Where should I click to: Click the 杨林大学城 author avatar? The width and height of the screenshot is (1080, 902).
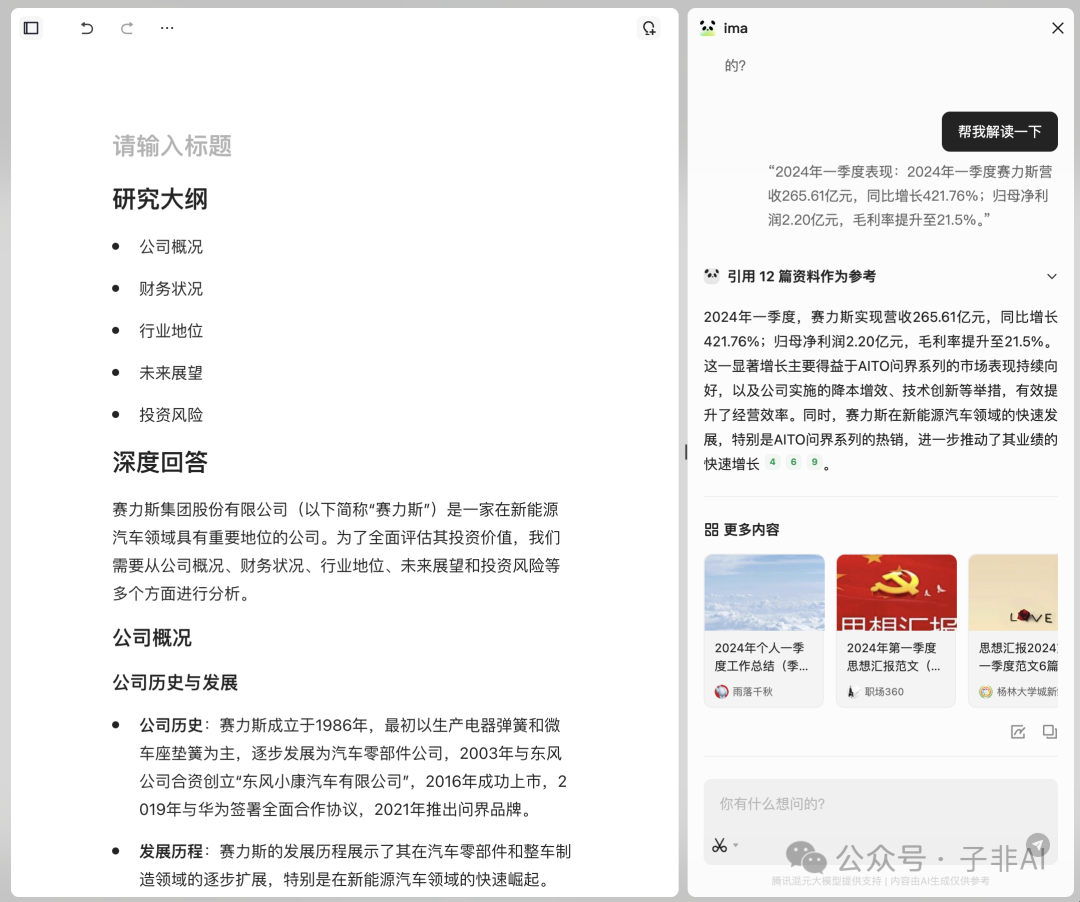click(986, 691)
